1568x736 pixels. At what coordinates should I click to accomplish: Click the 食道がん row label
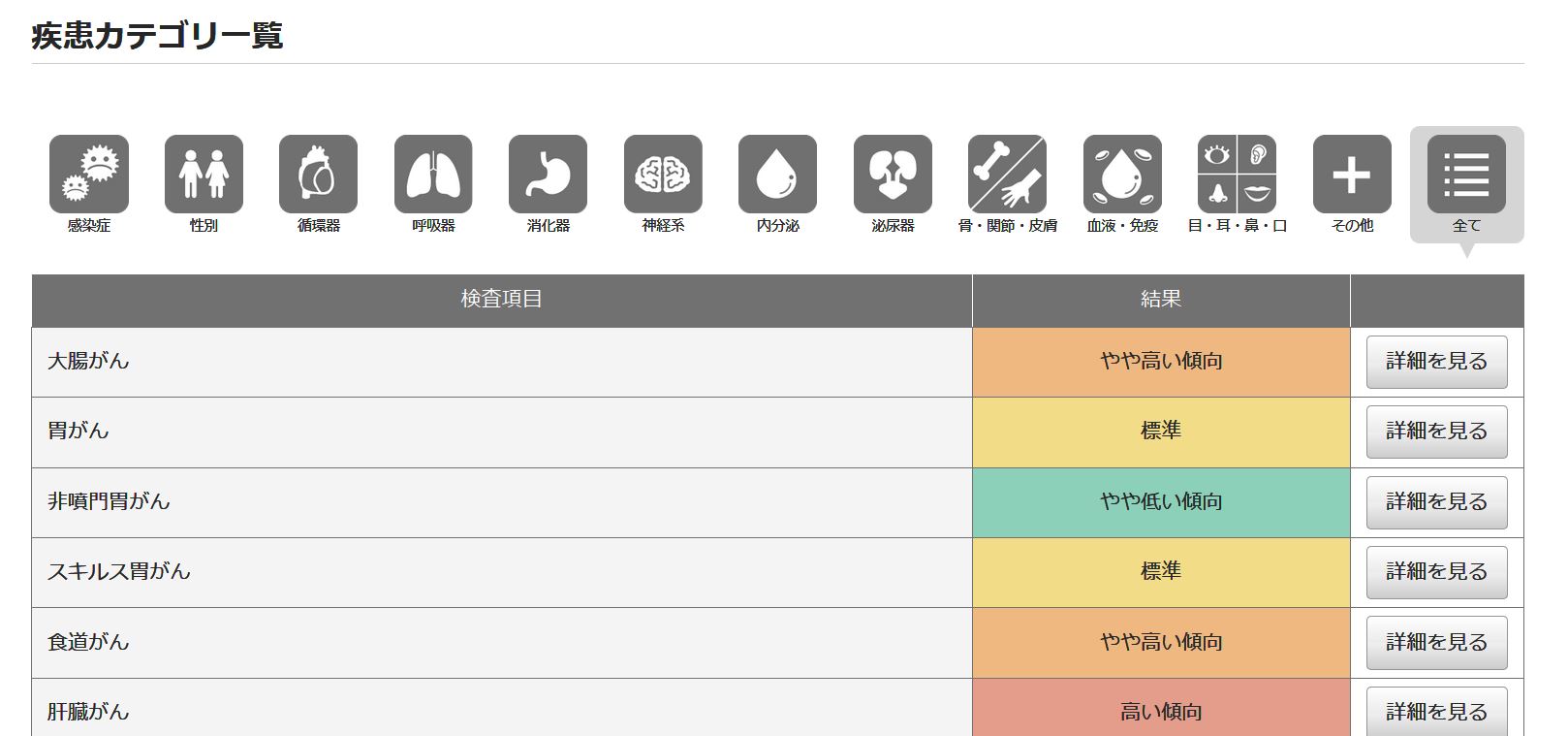tap(88, 642)
